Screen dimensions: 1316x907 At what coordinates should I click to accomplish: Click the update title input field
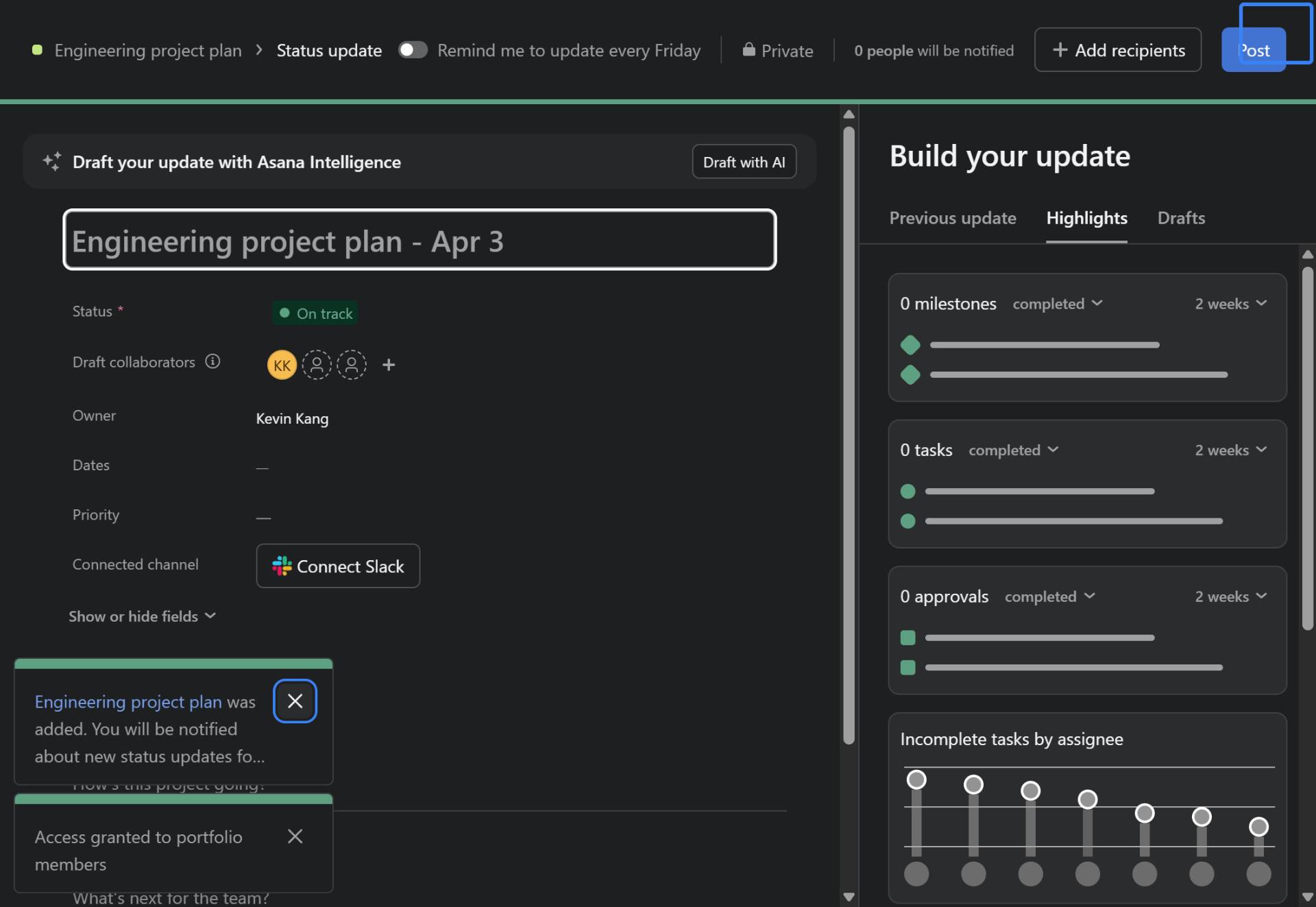click(x=419, y=239)
